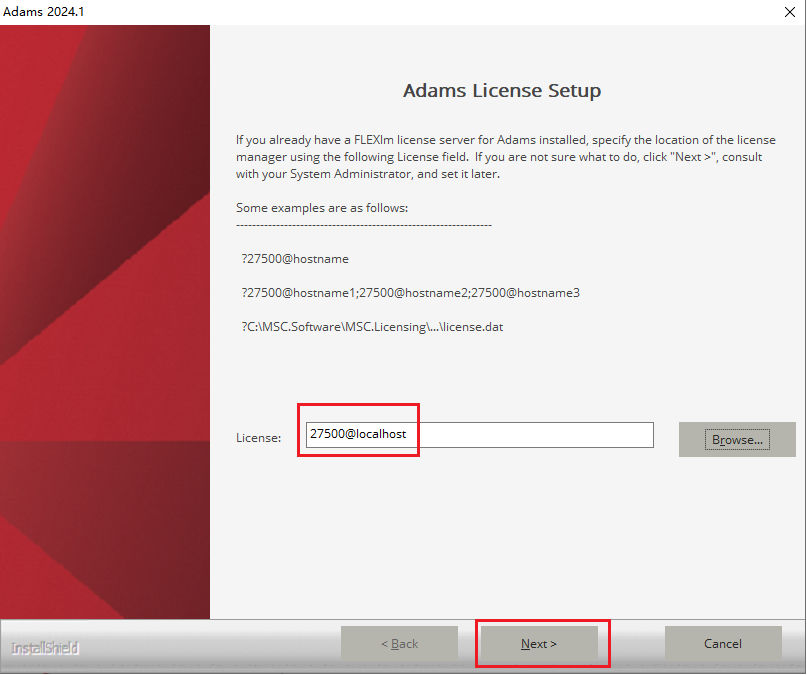Open the Browse... file dialog button

[737, 439]
